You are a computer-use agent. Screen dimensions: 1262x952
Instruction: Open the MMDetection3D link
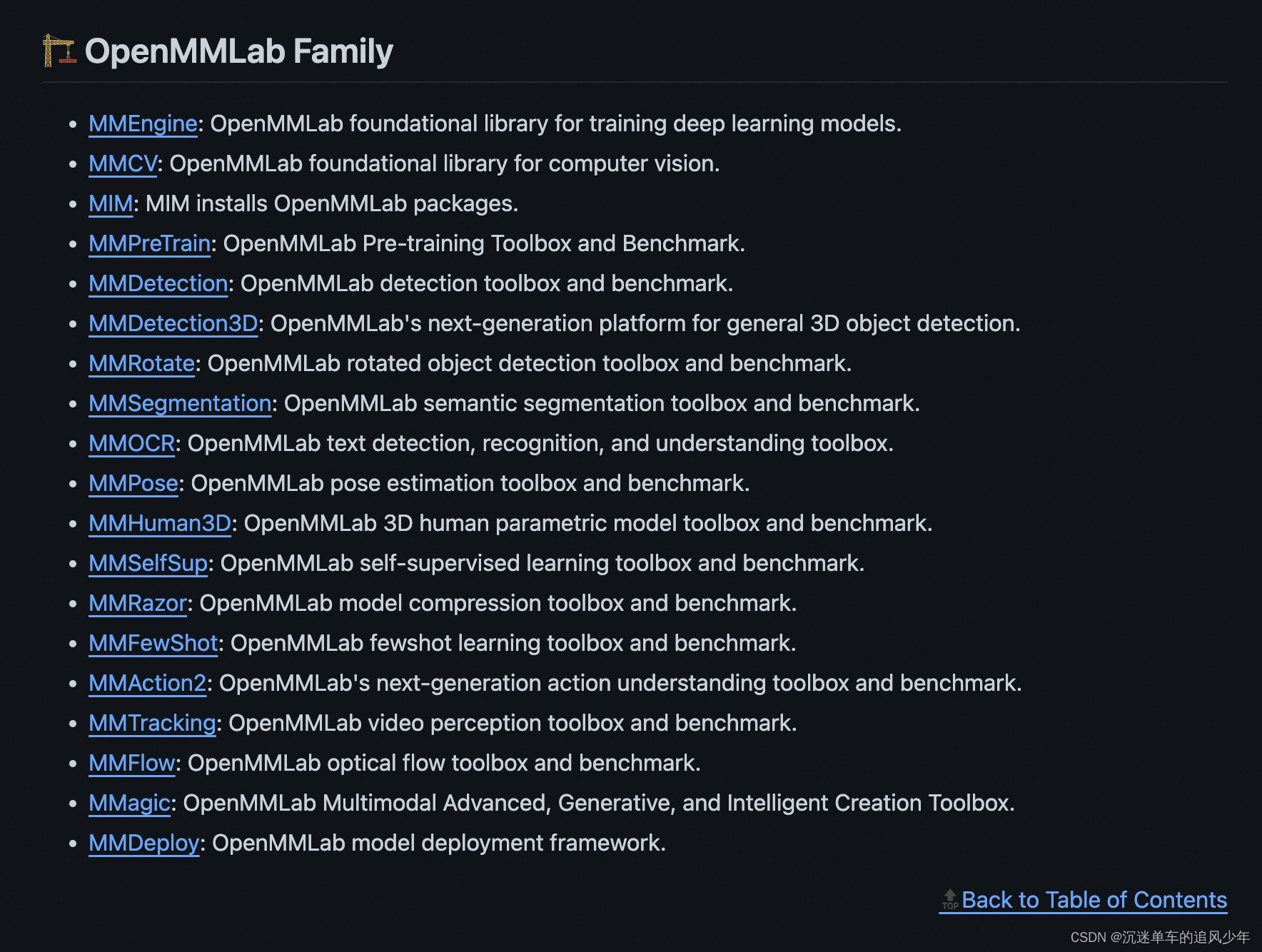coord(173,323)
